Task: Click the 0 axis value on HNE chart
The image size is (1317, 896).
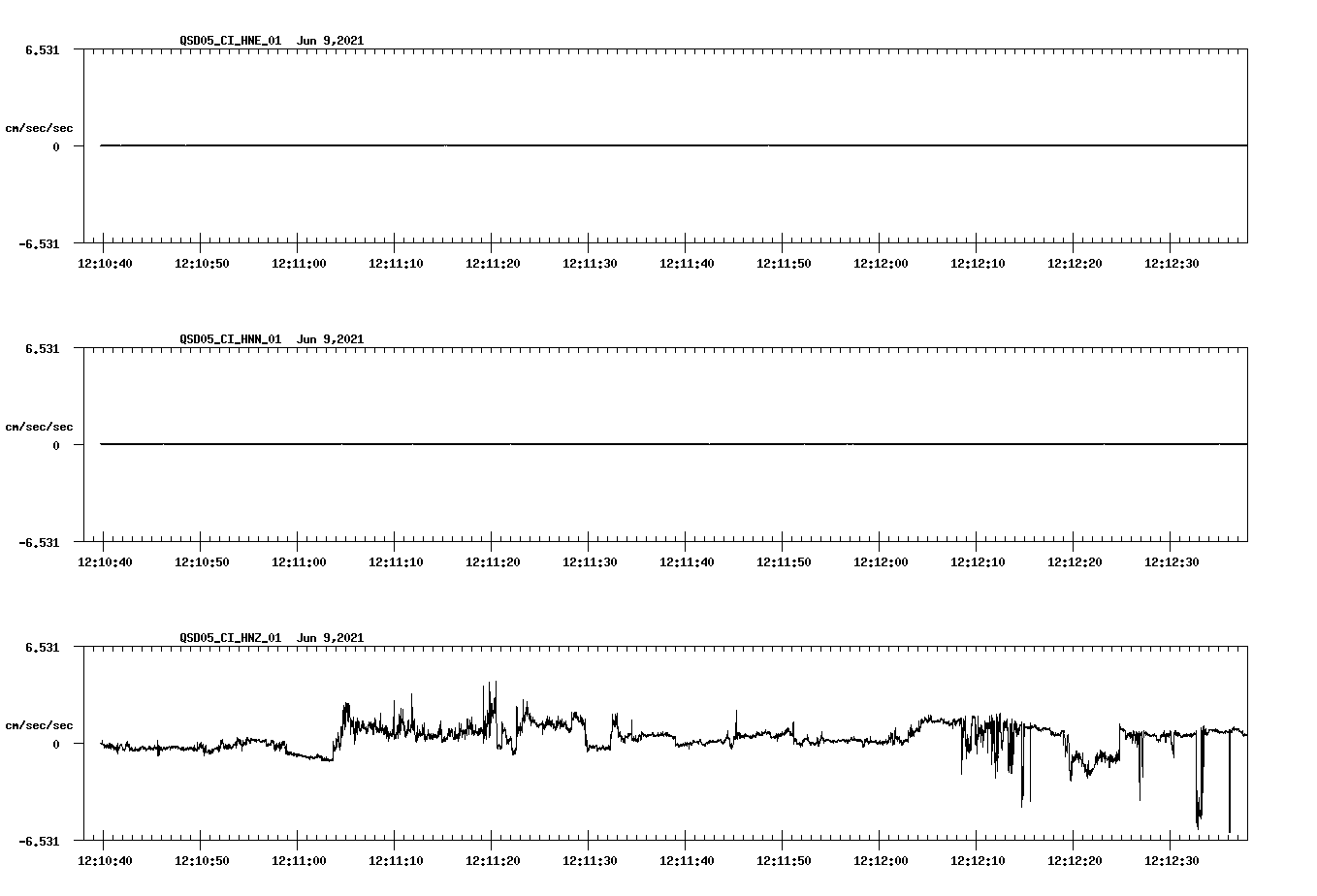Action: click(x=56, y=146)
